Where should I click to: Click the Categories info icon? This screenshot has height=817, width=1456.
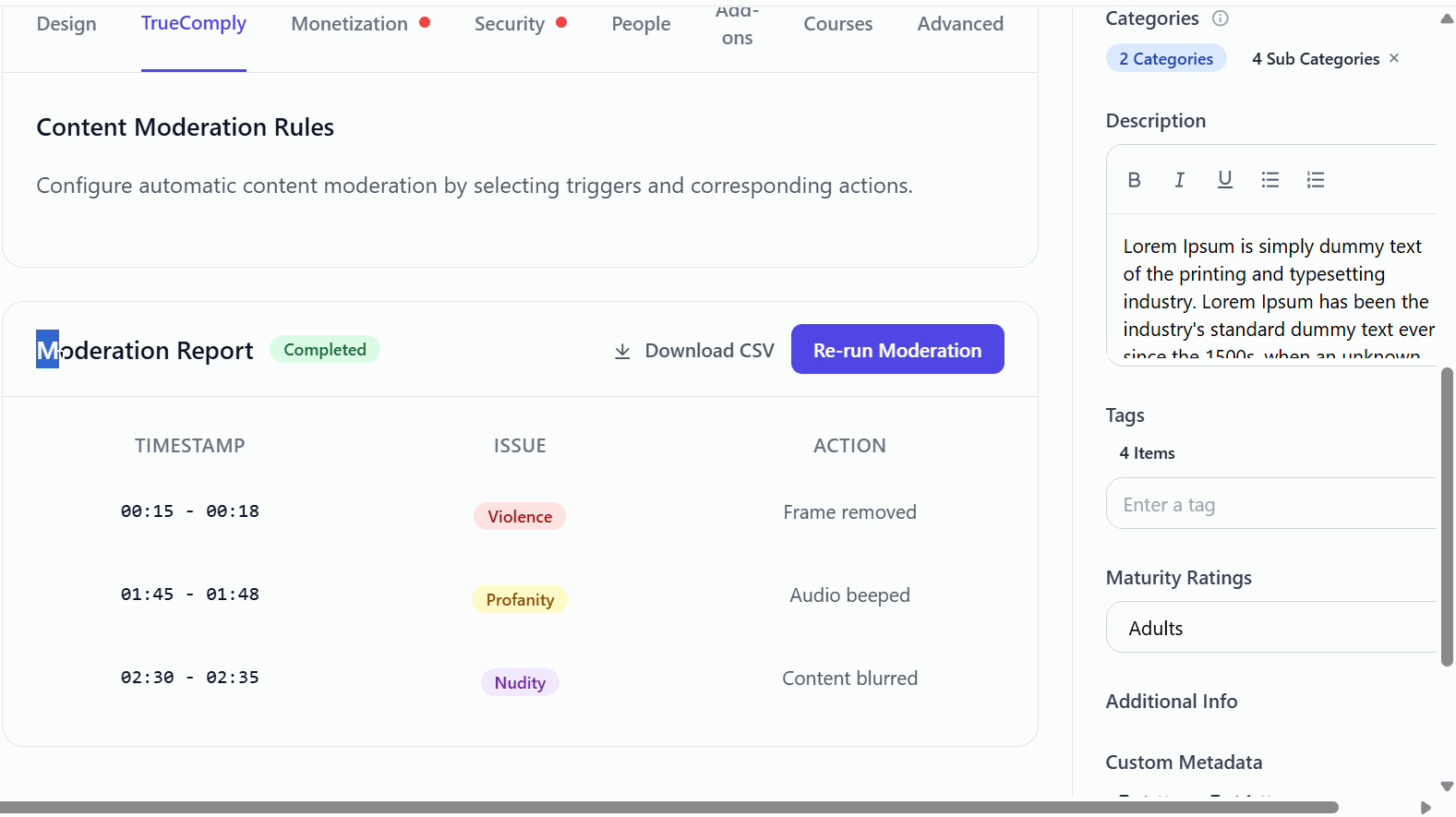1221,18
